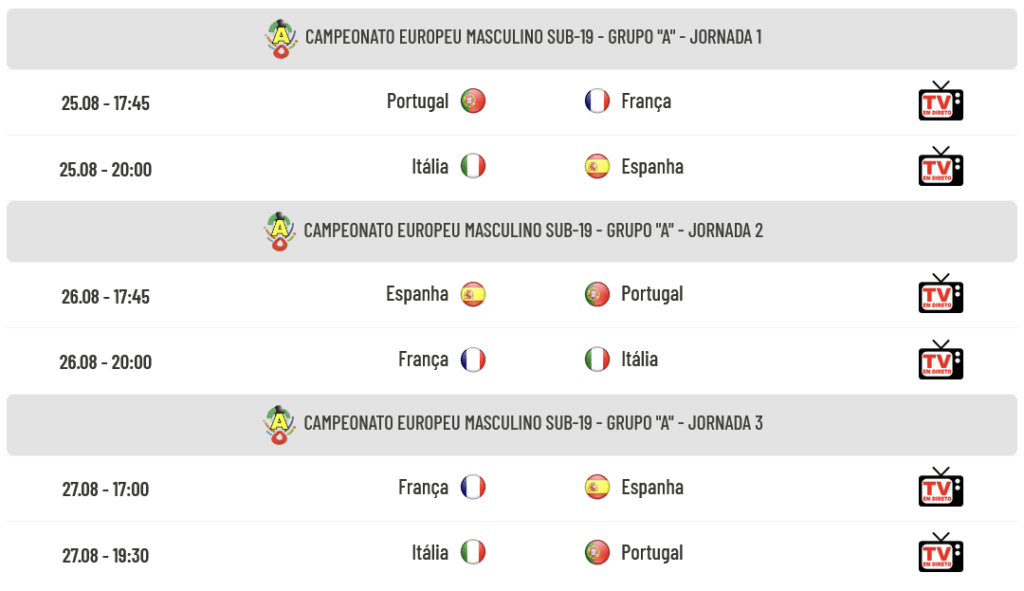Click the championship logo in the Jornada 2 header

tap(280, 232)
